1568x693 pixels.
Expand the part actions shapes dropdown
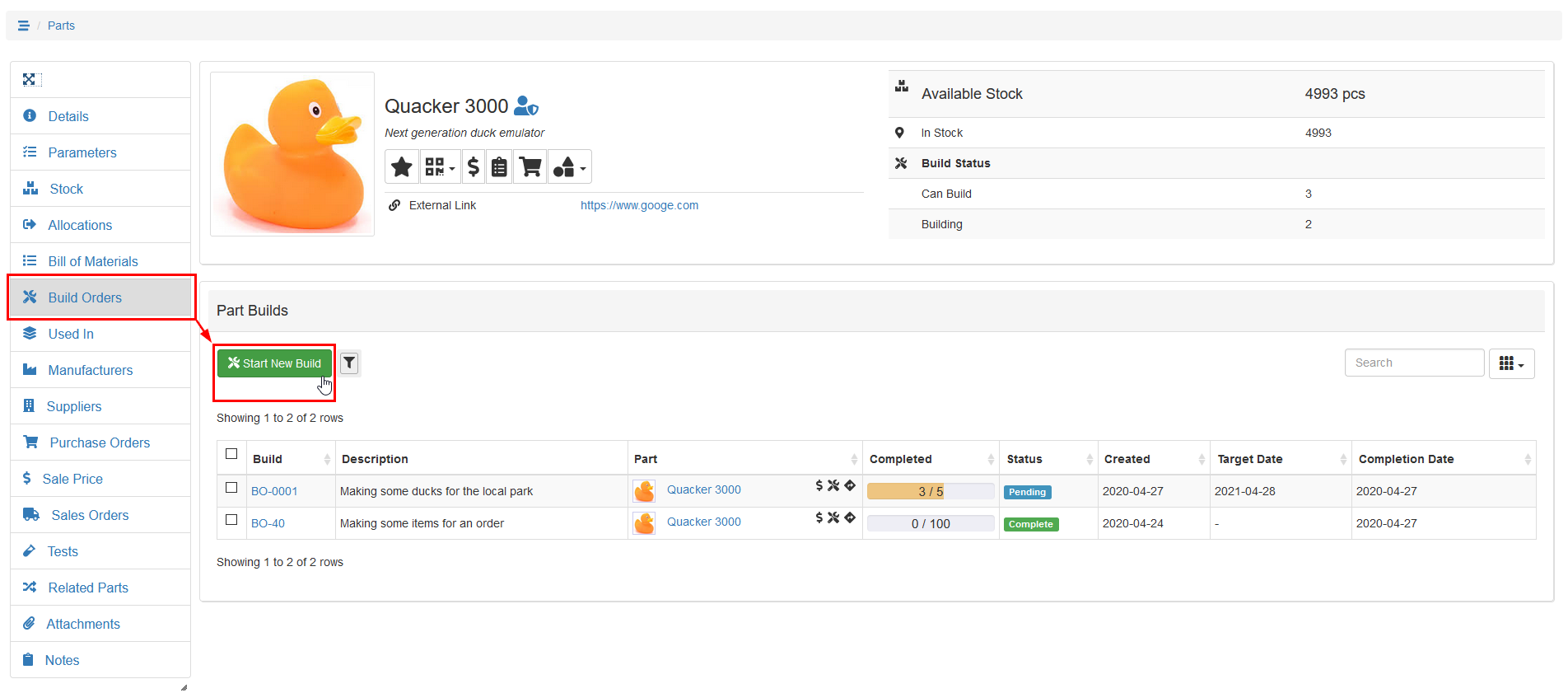[x=569, y=167]
